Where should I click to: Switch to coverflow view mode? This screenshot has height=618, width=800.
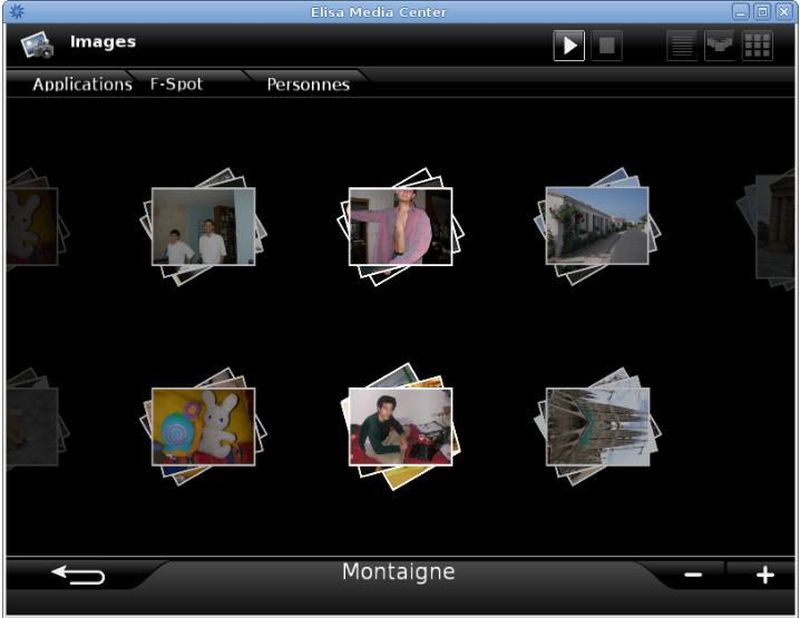coord(719,46)
